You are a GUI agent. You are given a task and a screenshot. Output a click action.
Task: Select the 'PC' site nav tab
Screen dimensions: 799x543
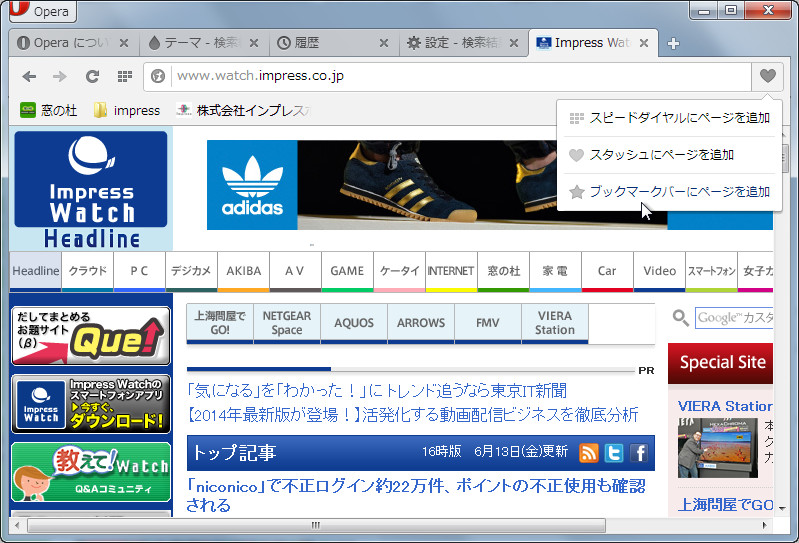[139, 271]
